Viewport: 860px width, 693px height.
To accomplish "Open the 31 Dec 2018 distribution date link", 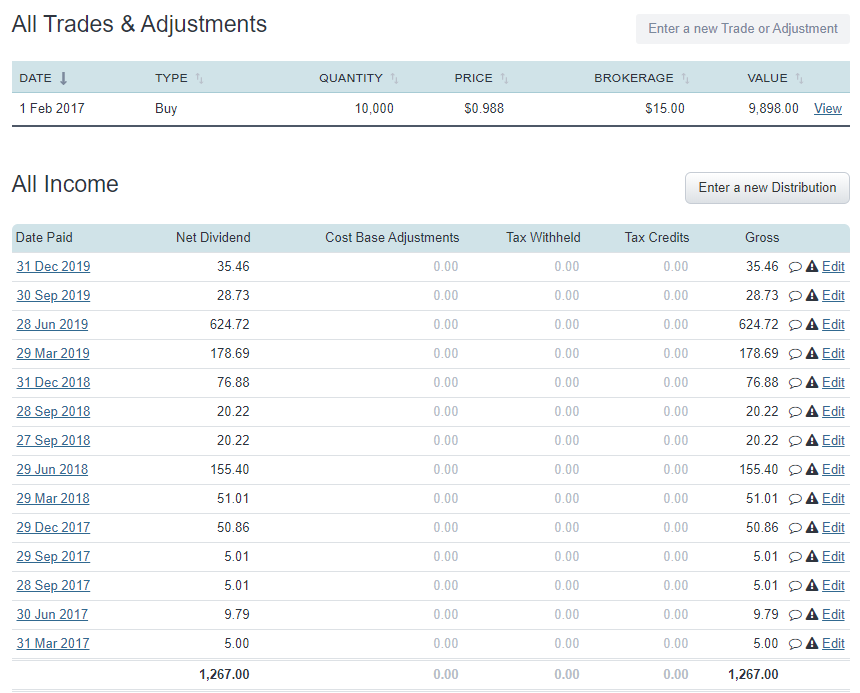I will click(52, 382).
